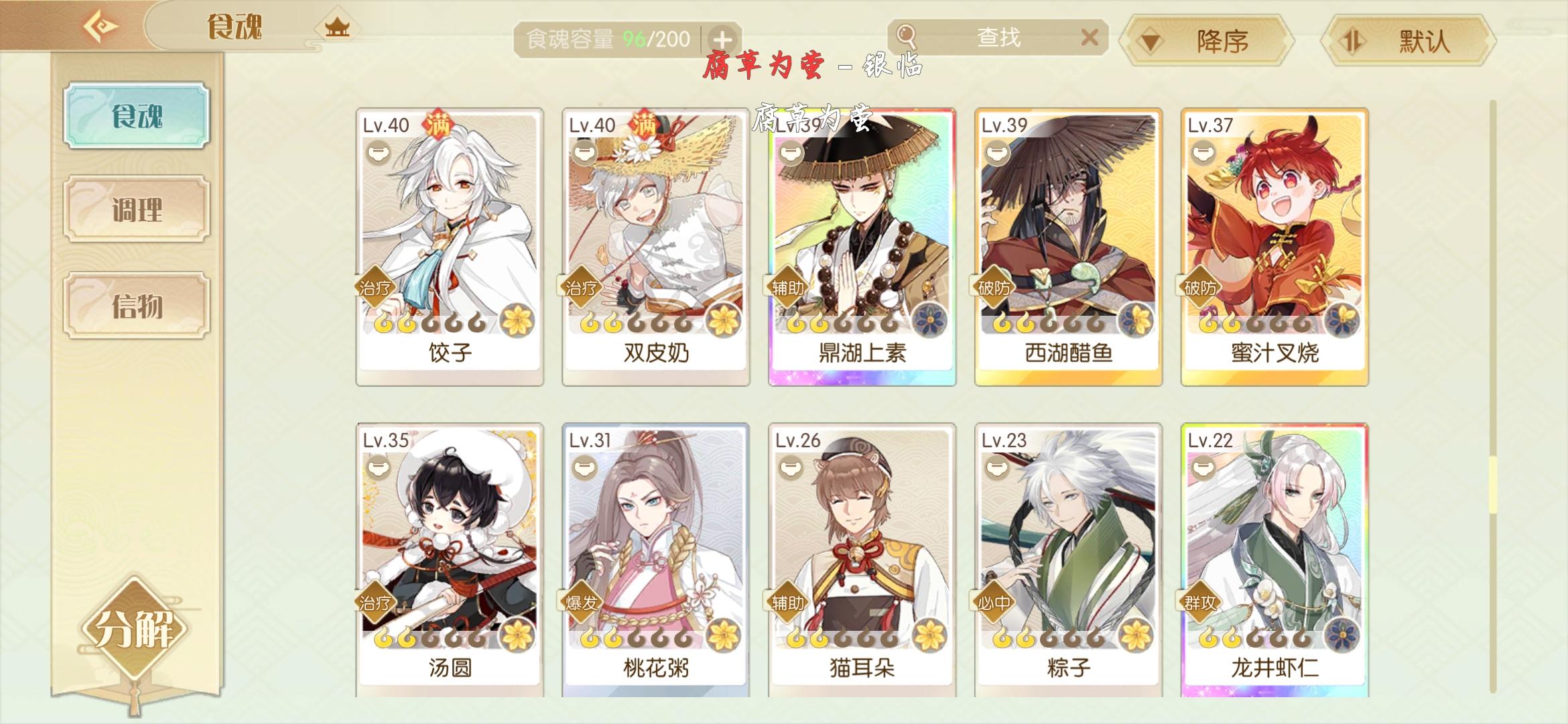This screenshot has width=1568, height=724.
Task: Tap the bowl icon on 饺子 card
Action: 377,154
